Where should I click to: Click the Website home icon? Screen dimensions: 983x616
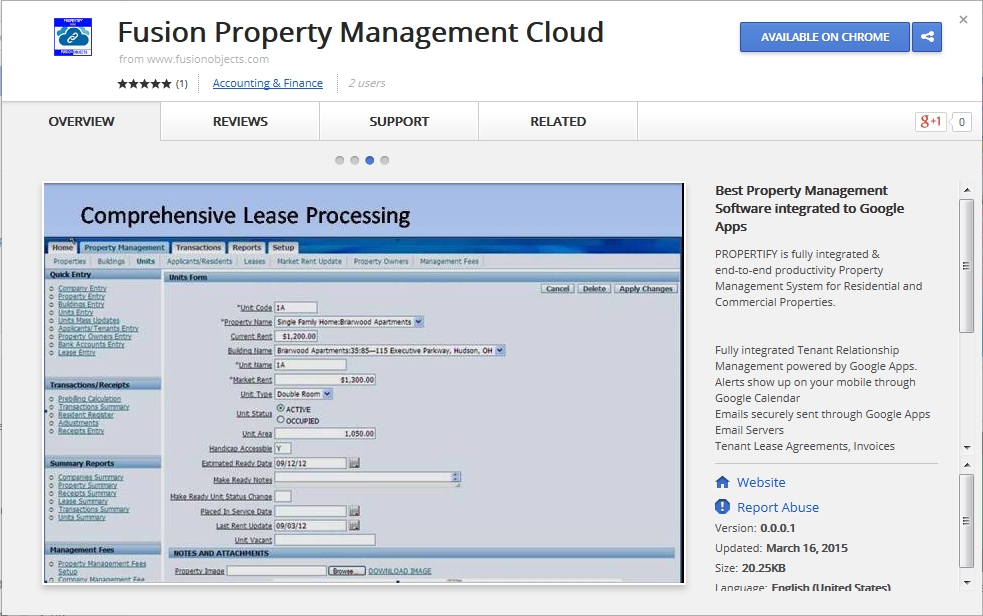722,482
